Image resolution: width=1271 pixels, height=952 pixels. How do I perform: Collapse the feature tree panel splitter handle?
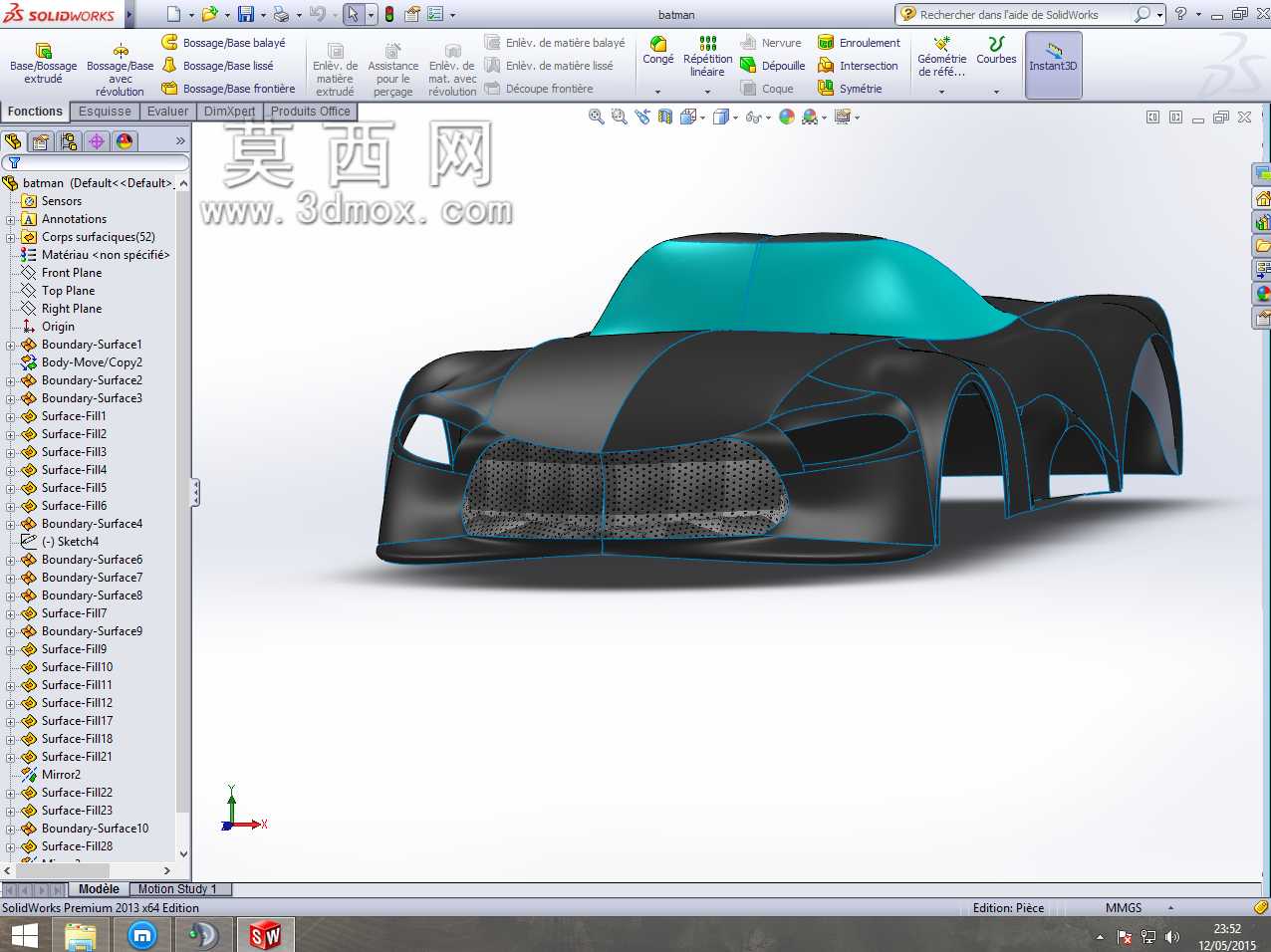pyautogui.click(x=195, y=492)
